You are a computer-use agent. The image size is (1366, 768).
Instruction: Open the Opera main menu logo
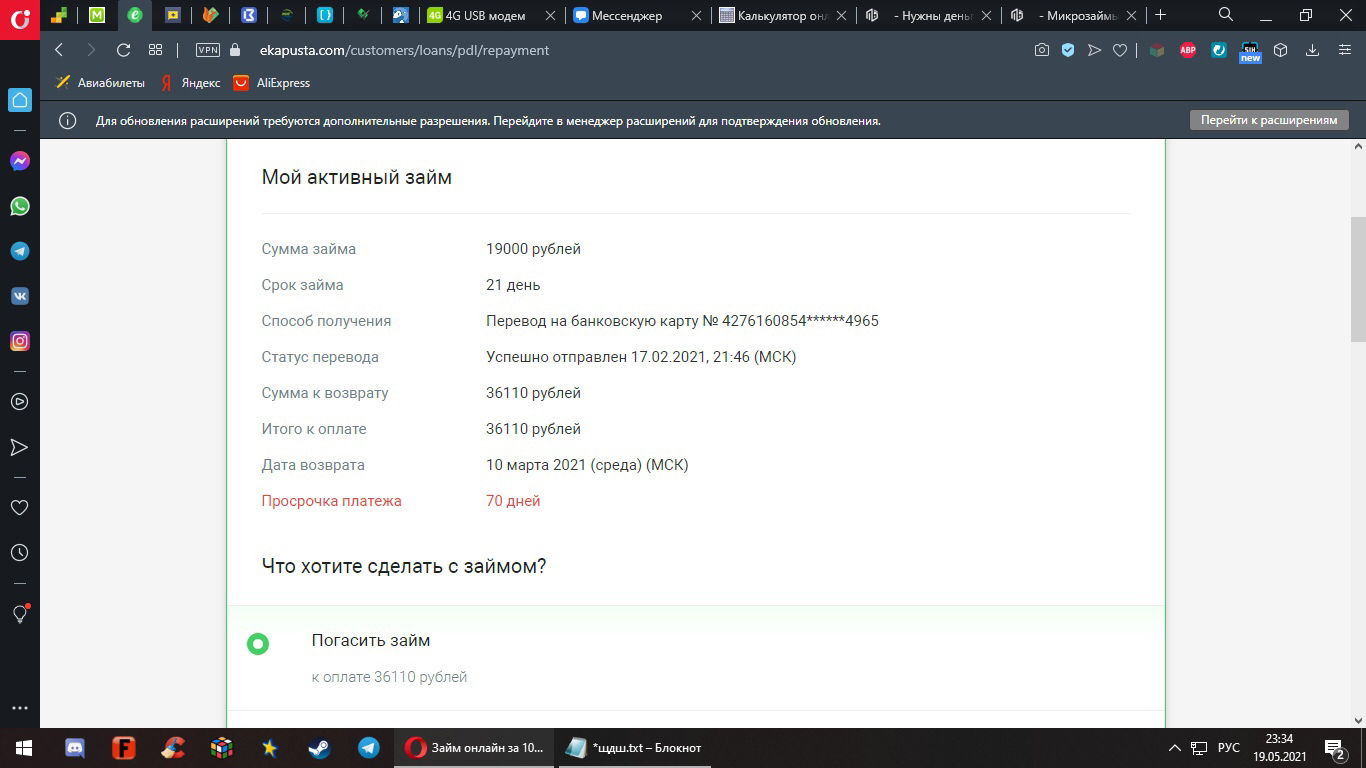[19, 18]
